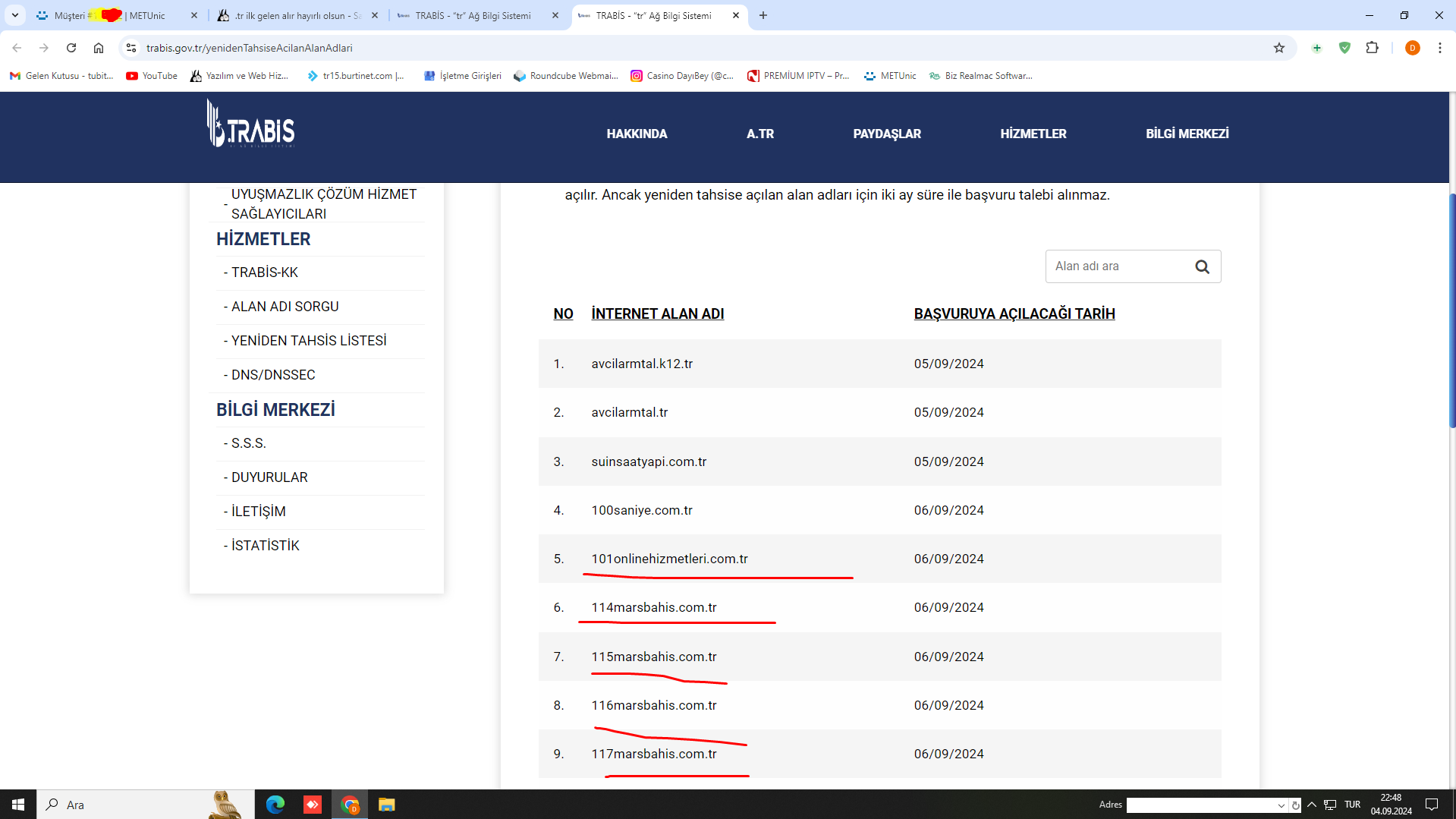Open İLETİŞİM sidebar link
This screenshot has height=819, width=1456.
pos(259,512)
